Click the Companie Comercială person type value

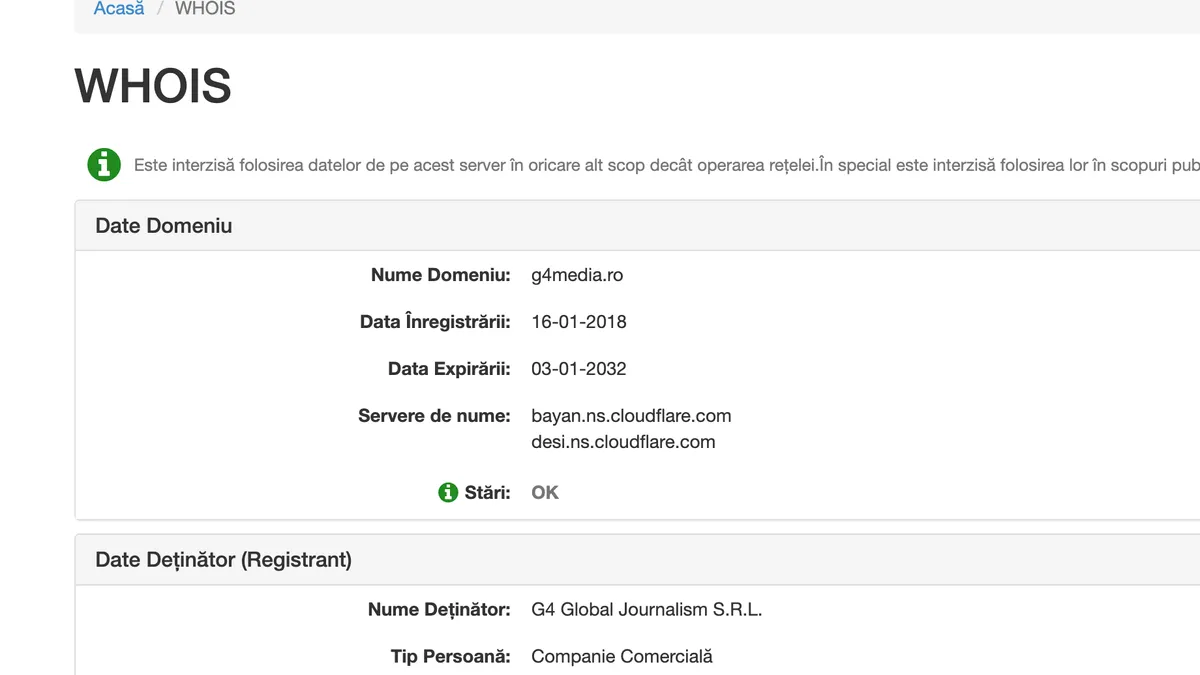tap(622, 657)
